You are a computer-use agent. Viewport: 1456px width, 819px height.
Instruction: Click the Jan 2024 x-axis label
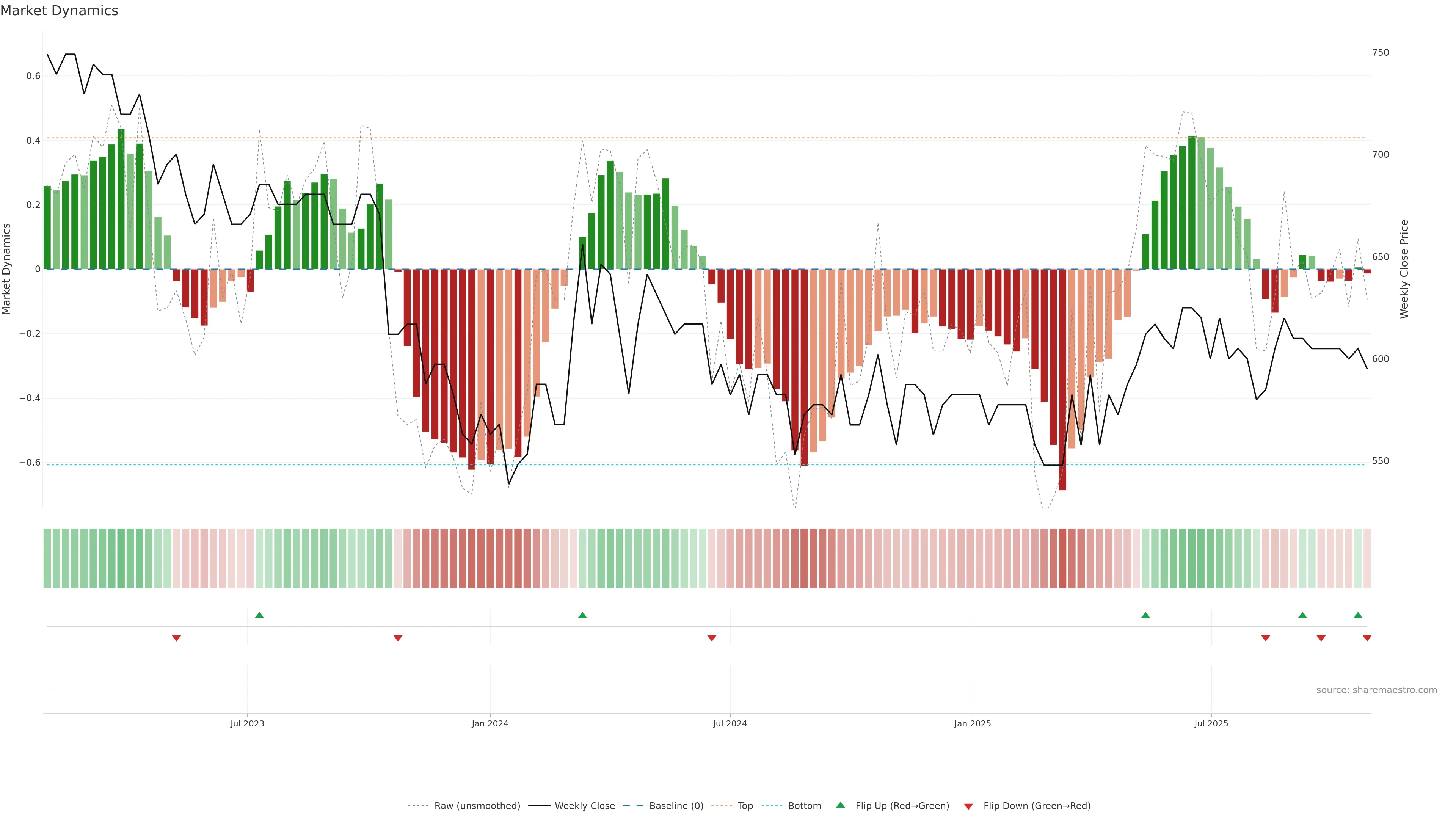pyautogui.click(x=490, y=723)
